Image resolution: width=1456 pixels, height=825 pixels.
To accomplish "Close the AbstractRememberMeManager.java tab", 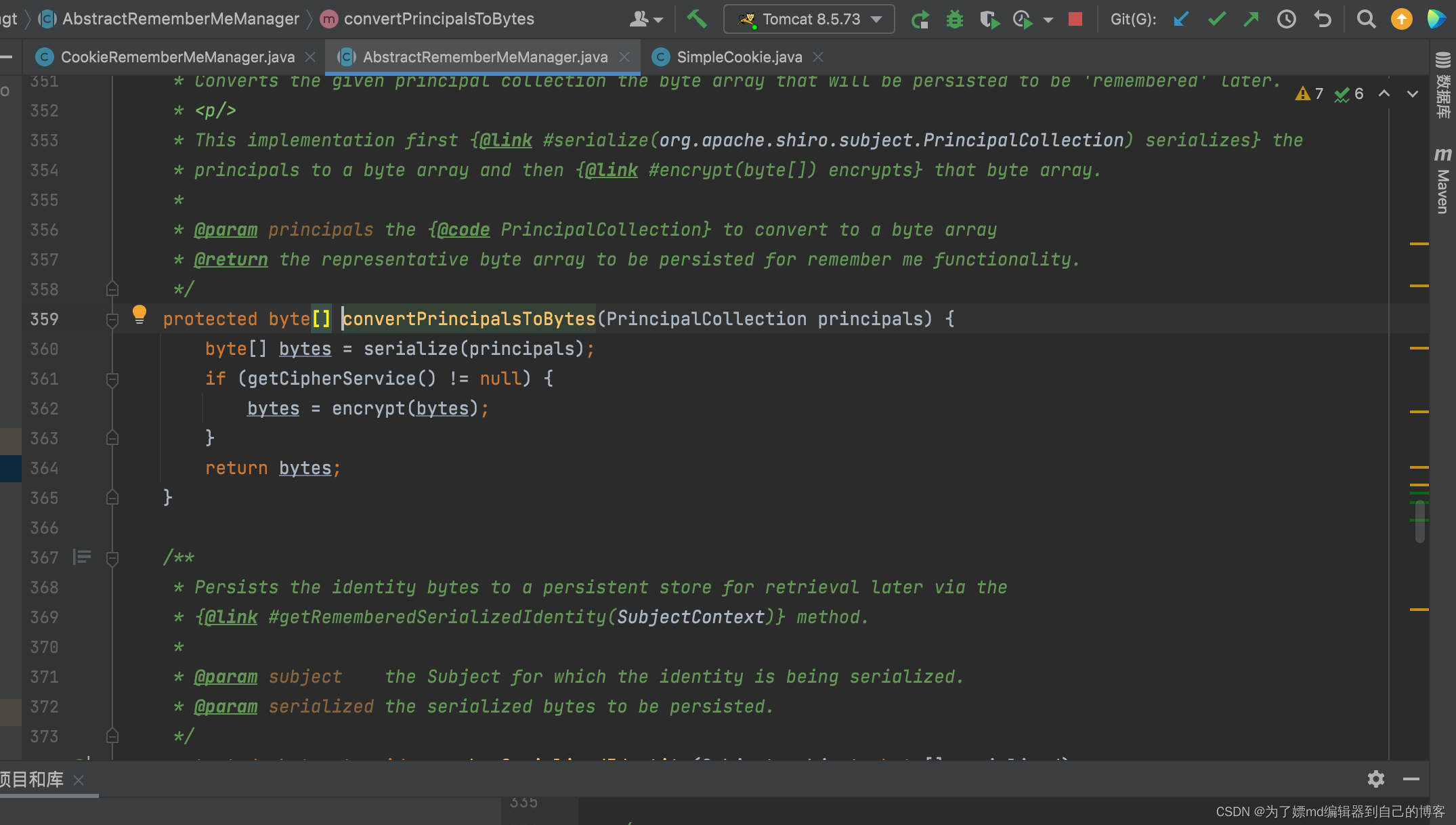I will tap(624, 57).
